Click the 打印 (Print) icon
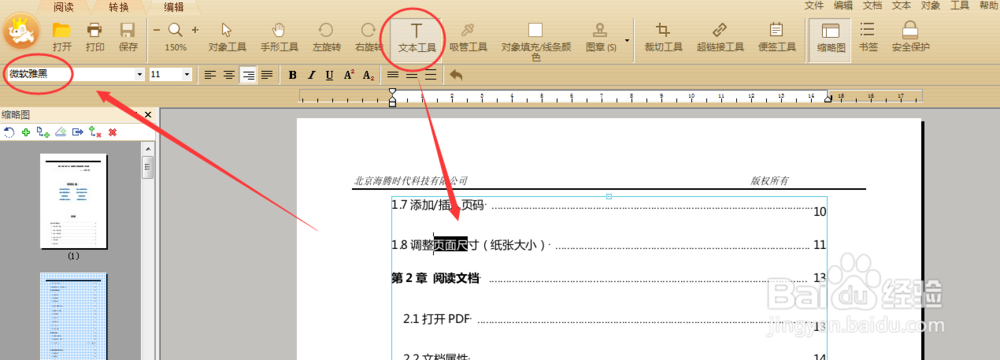The height and width of the screenshot is (360, 1000). coord(95,30)
